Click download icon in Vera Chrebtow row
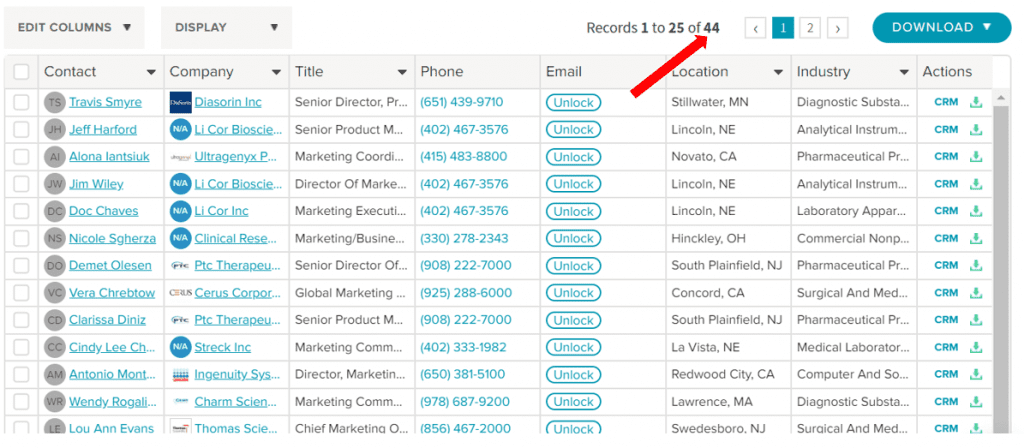Viewport: 1024px width, 448px height. pyautogui.click(x=976, y=293)
